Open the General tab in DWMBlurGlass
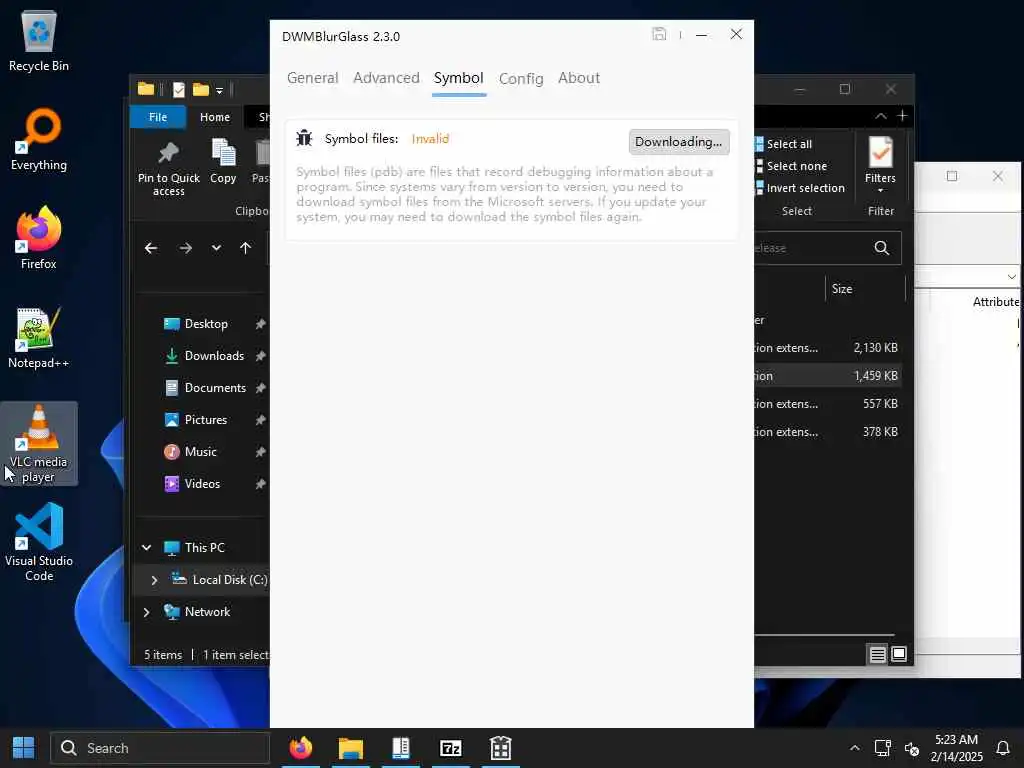The width and height of the screenshot is (1024, 768). click(312, 78)
